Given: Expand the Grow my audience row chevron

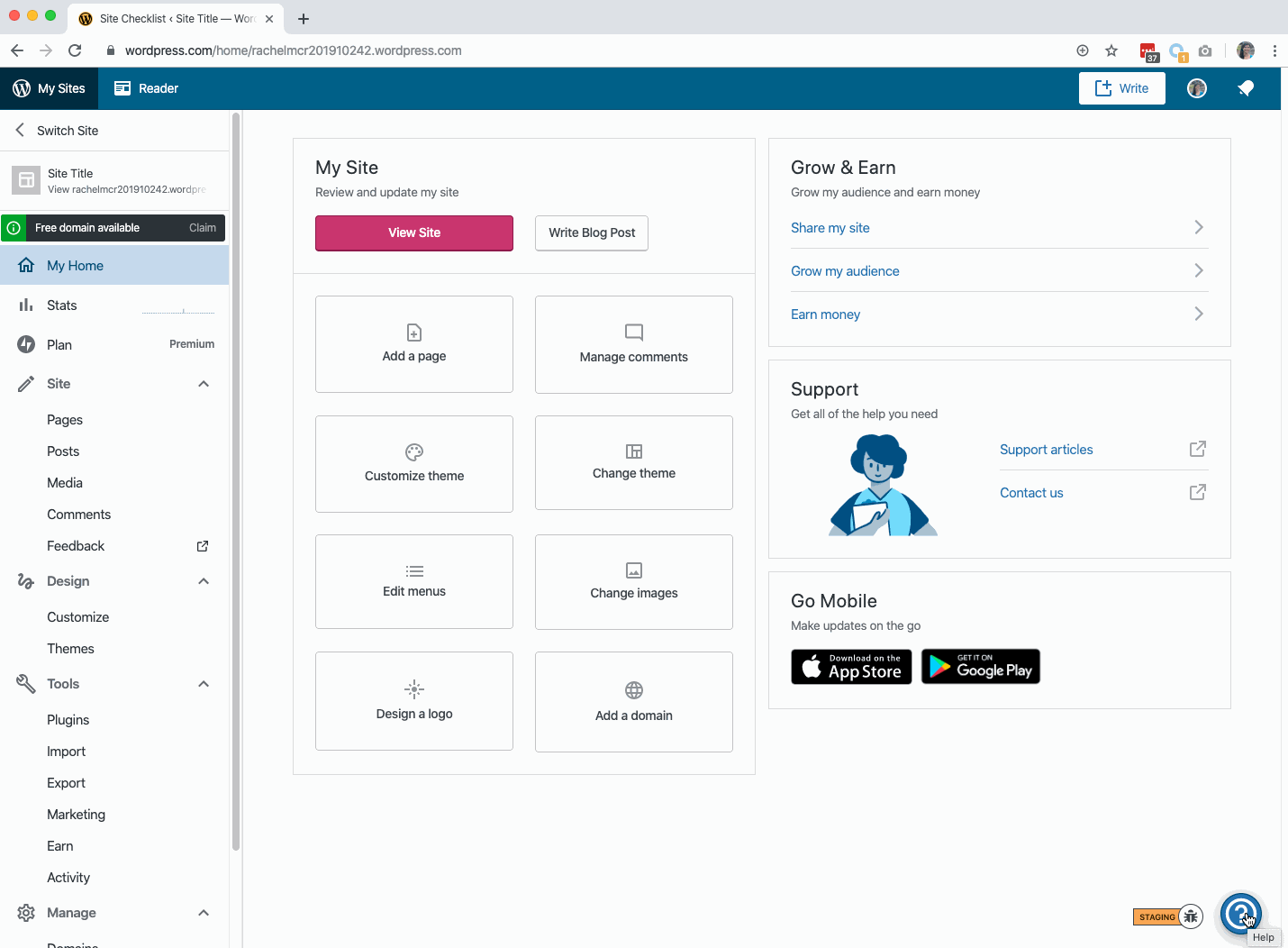Looking at the screenshot, I should [x=1199, y=270].
